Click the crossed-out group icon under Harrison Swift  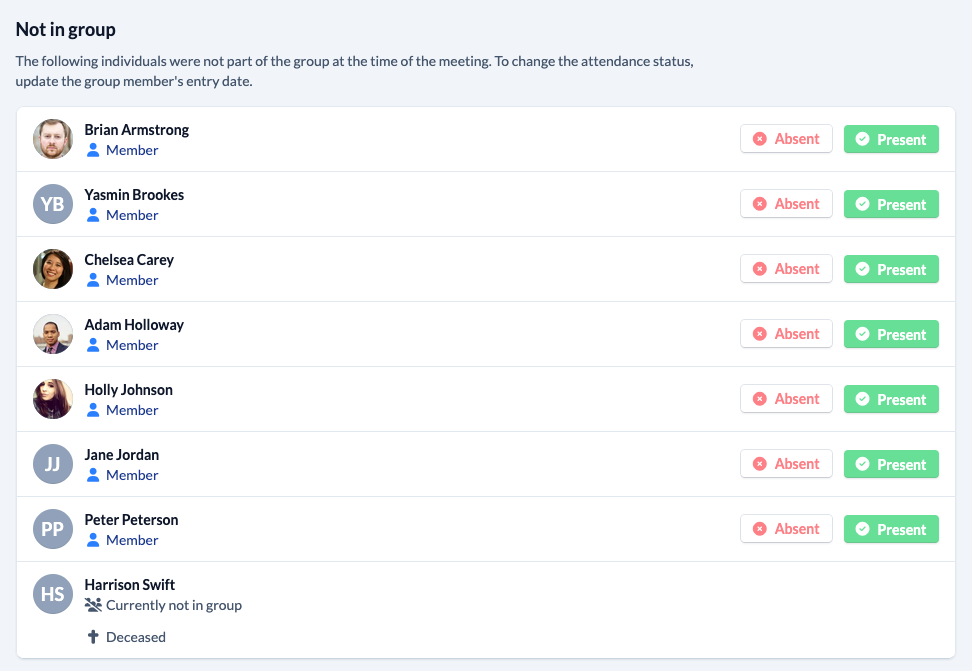coord(93,605)
